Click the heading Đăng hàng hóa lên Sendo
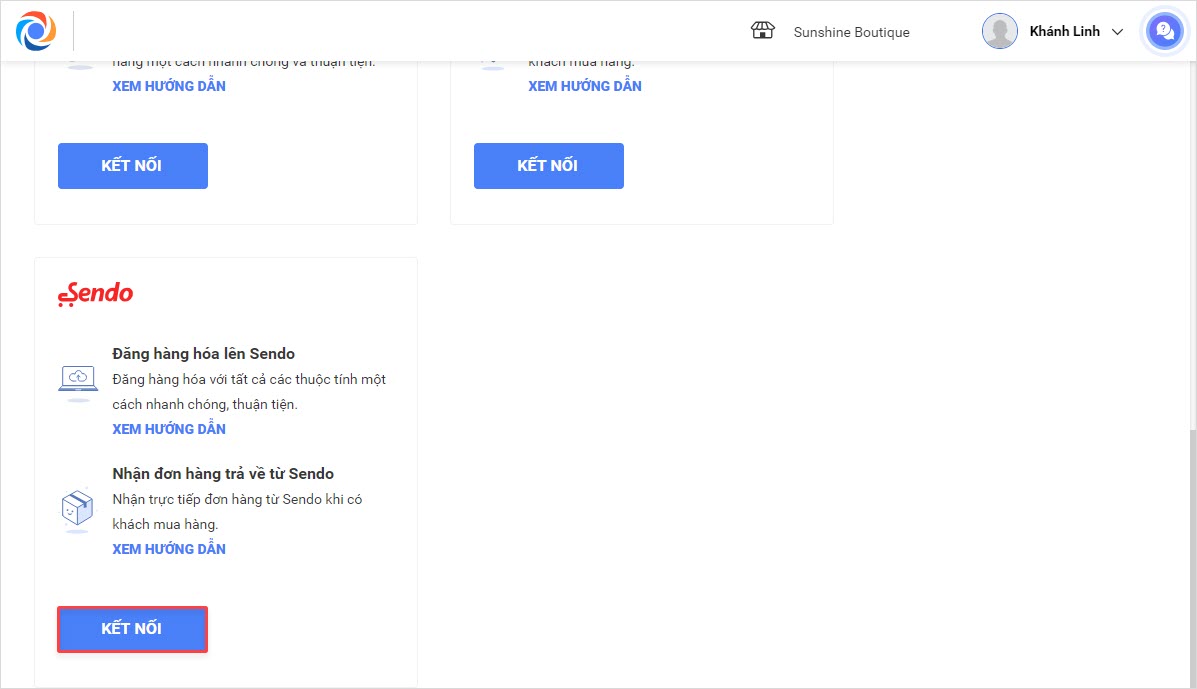 (x=204, y=353)
